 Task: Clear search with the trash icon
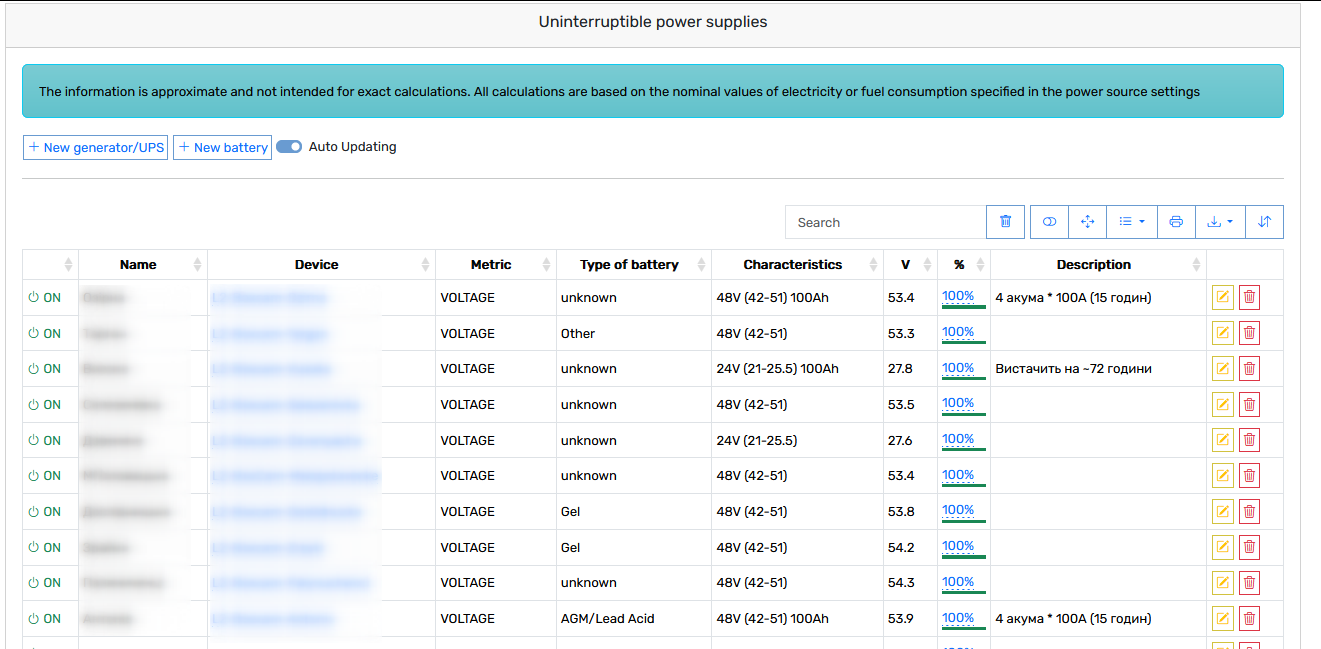point(1006,222)
